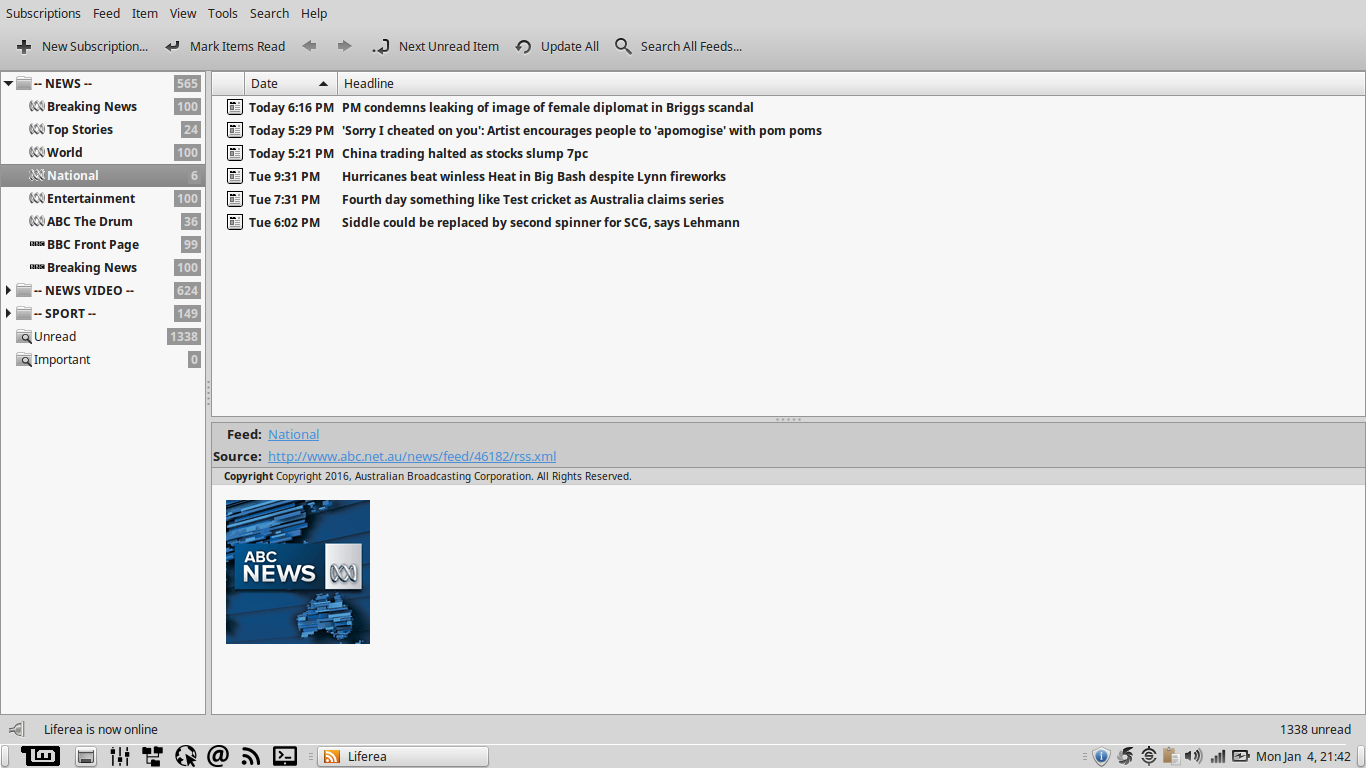1366x768 pixels.
Task: Open the Feed menu
Action: [106, 13]
